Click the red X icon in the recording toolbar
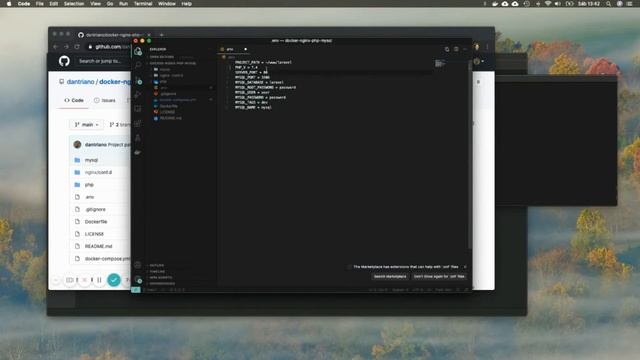The image size is (640, 360). coord(84,280)
